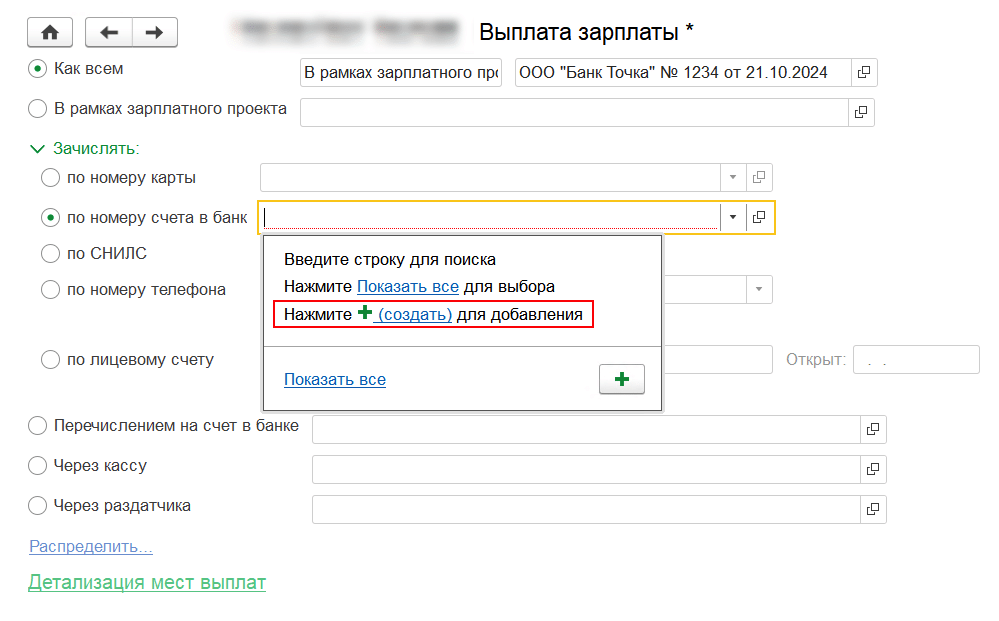
Task: Open dropdown arrow of account number field
Action: point(732,217)
